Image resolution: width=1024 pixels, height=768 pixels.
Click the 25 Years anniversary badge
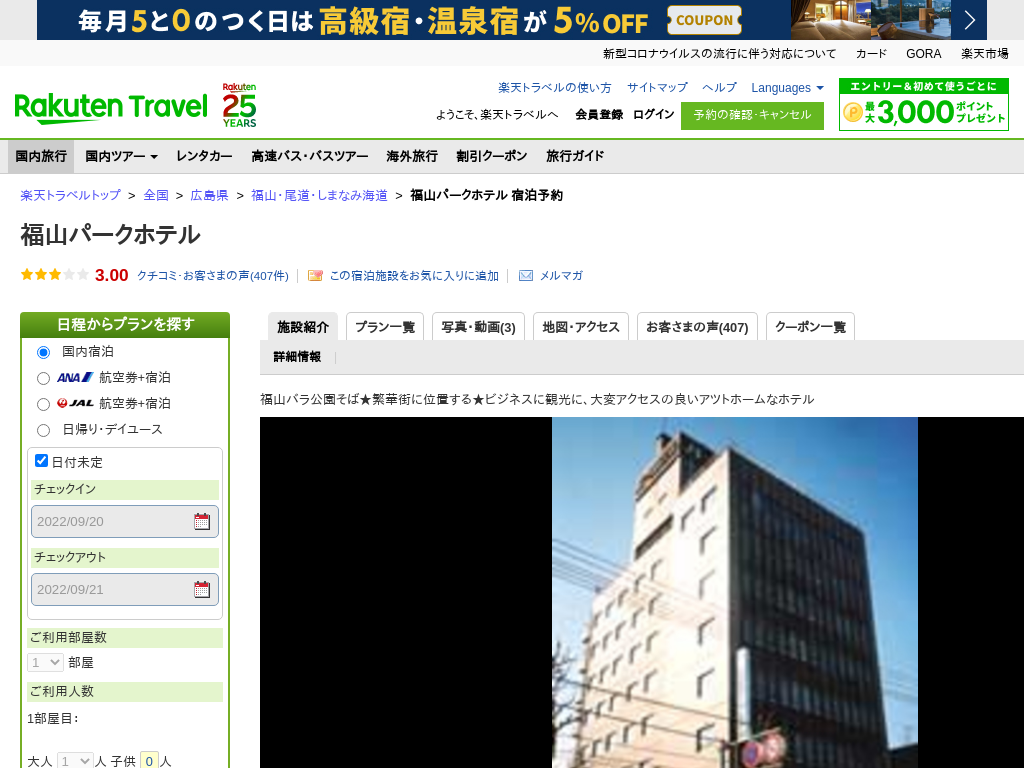point(239,105)
